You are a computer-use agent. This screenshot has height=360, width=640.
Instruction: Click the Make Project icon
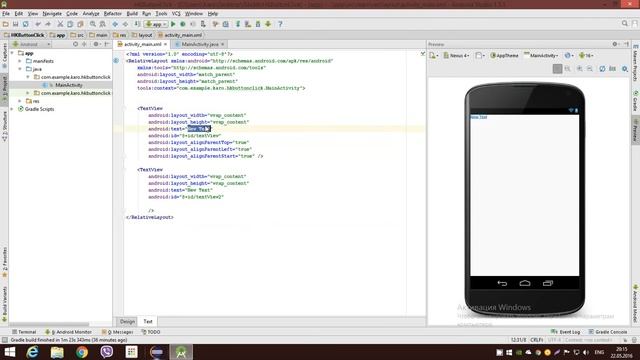pos(137,24)
